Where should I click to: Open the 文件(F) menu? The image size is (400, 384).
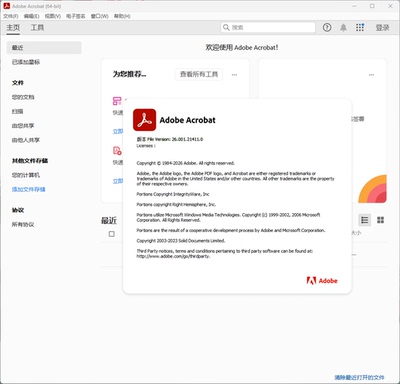(11, 16)
